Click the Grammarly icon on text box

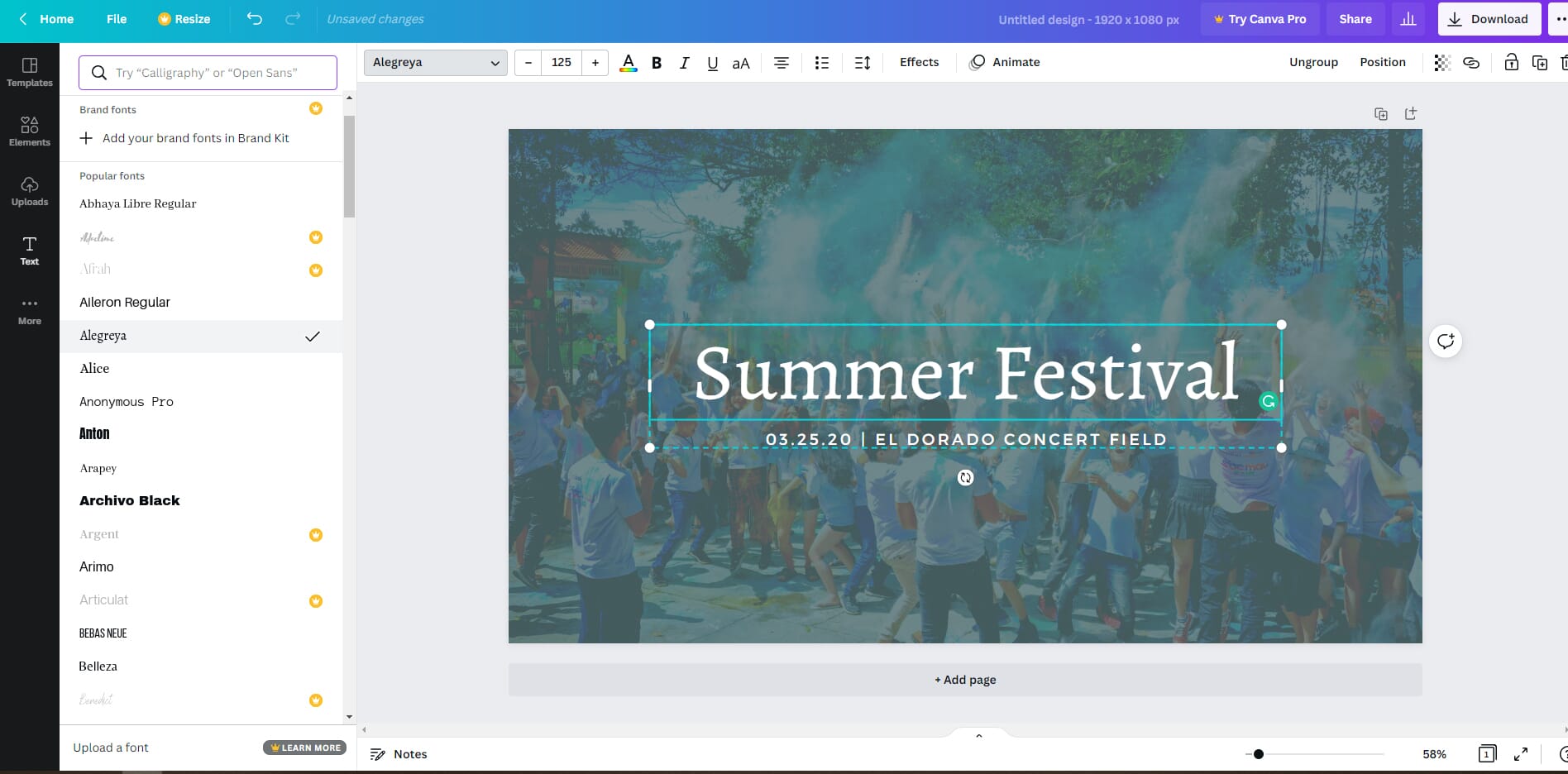pos(1268,402)
